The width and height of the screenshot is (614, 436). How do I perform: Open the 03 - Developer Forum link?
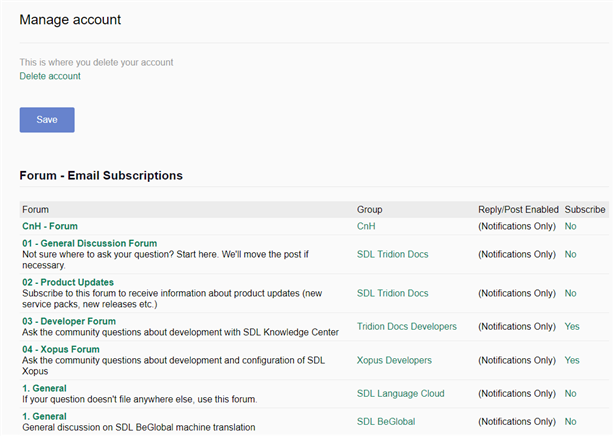(69, 321)
